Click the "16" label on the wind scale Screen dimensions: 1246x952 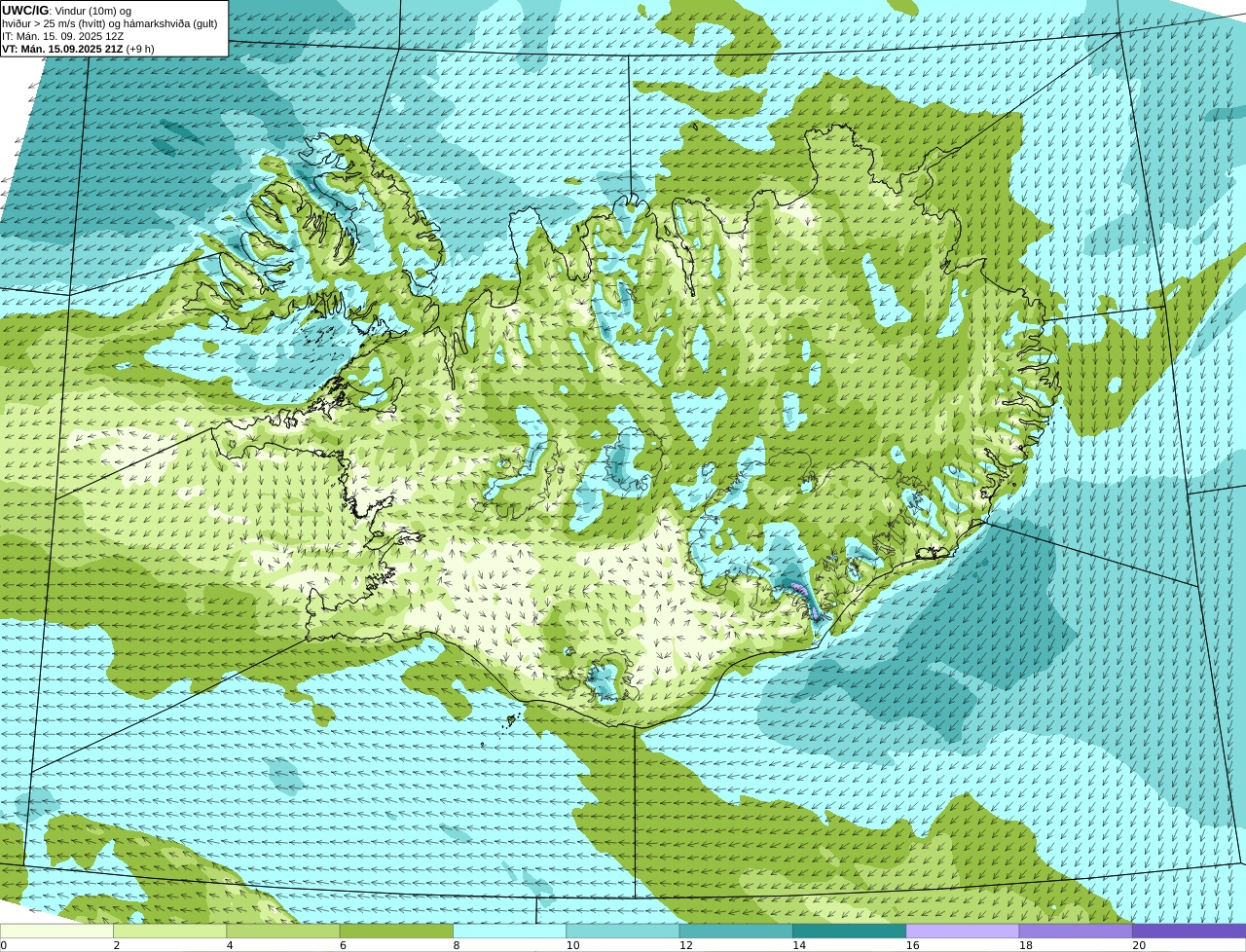[x=913, y=945]
